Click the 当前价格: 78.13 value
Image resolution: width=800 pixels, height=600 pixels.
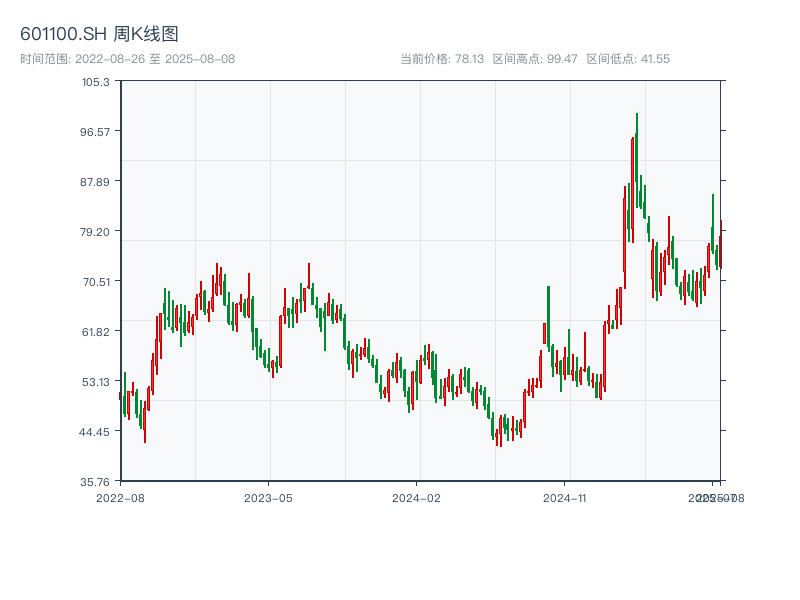(x=442, y=59)
